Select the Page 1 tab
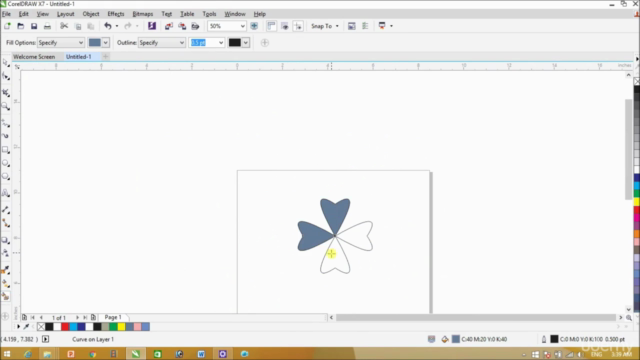 113,317
